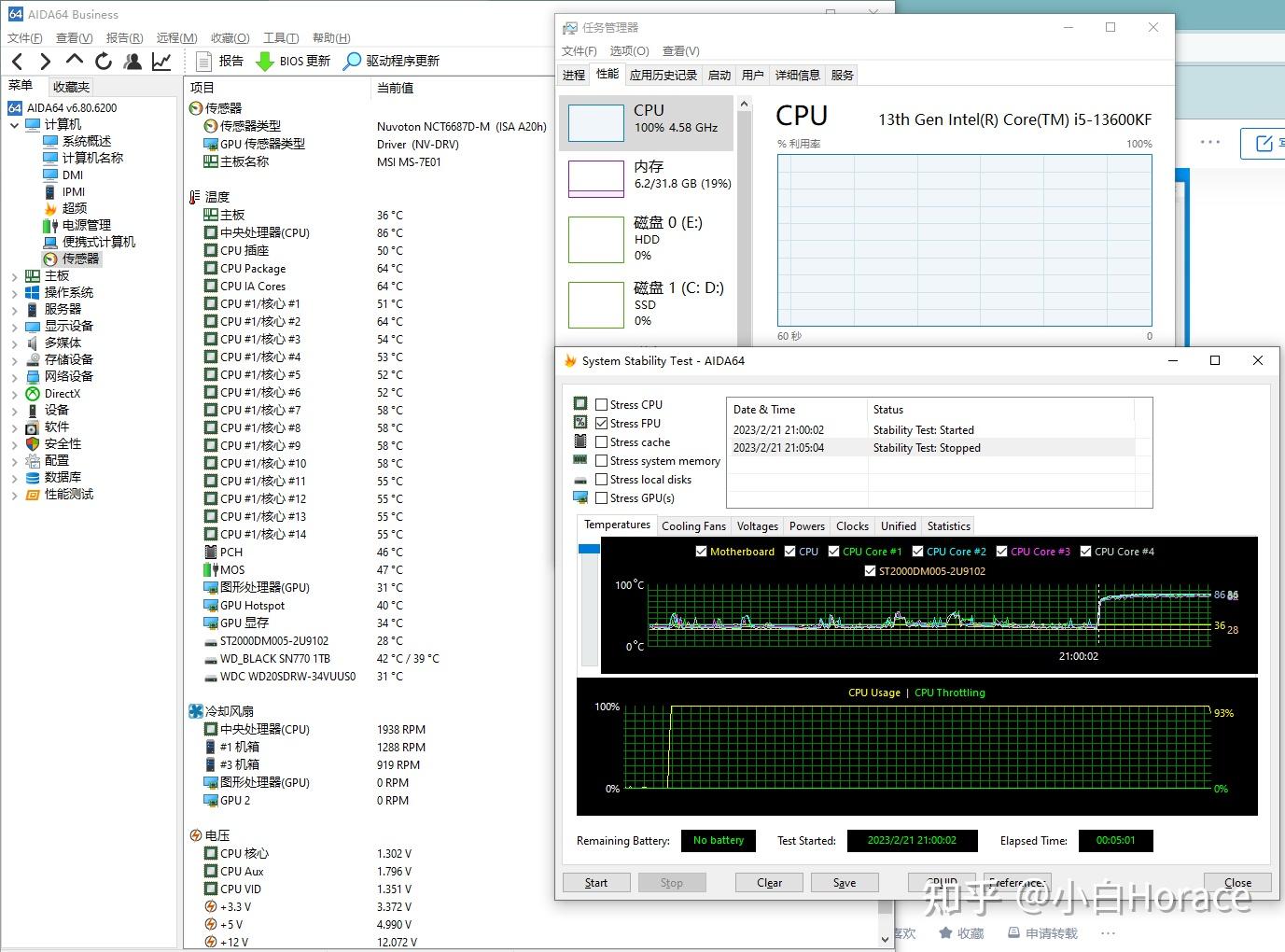1285x952 pixels.
Task: Click the Start button in stability test
Action: click(x=595, y=883)
